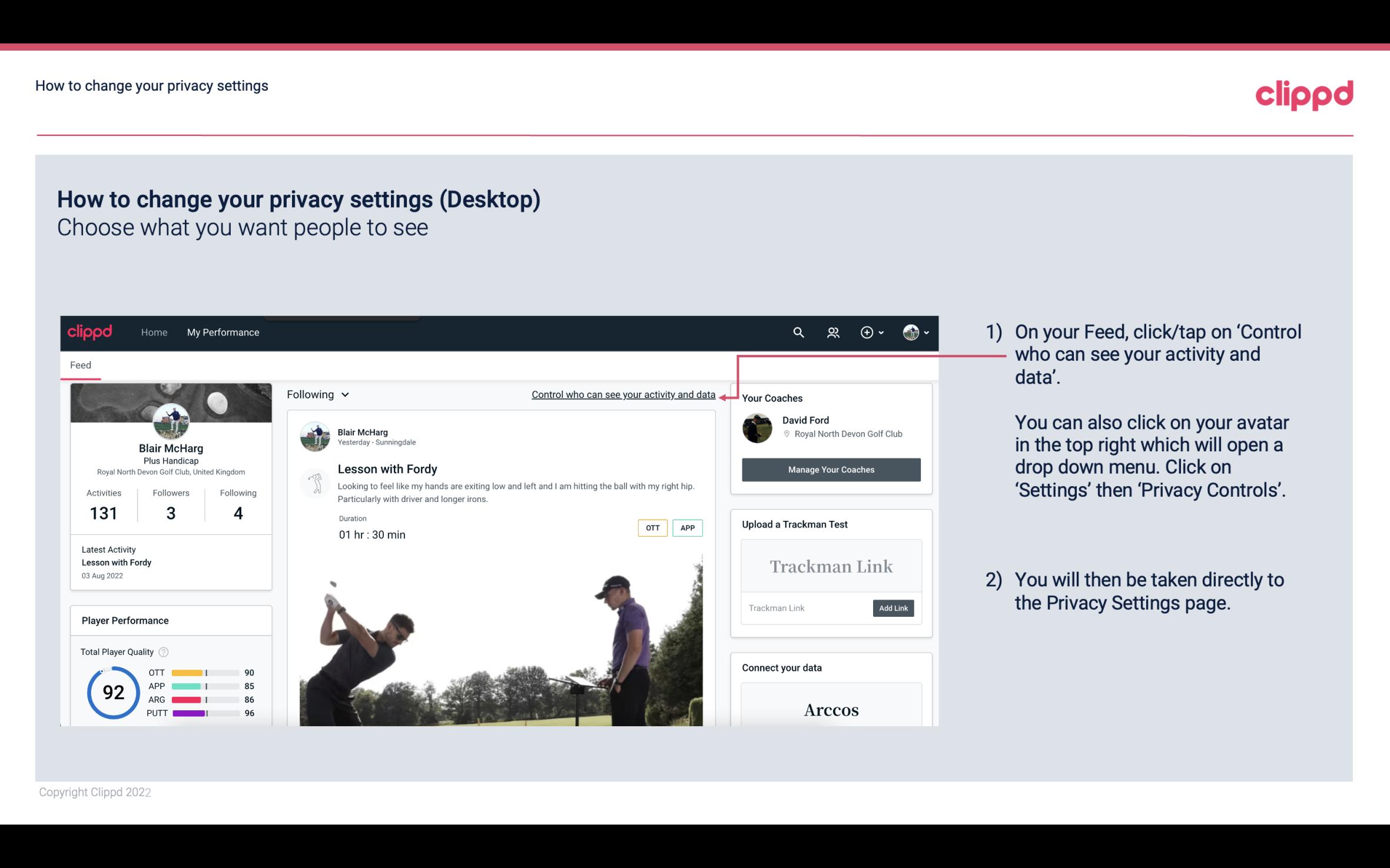Click 'Control who can see your activity and data' link
This screenshot has height=868, width=1390.
622,394
